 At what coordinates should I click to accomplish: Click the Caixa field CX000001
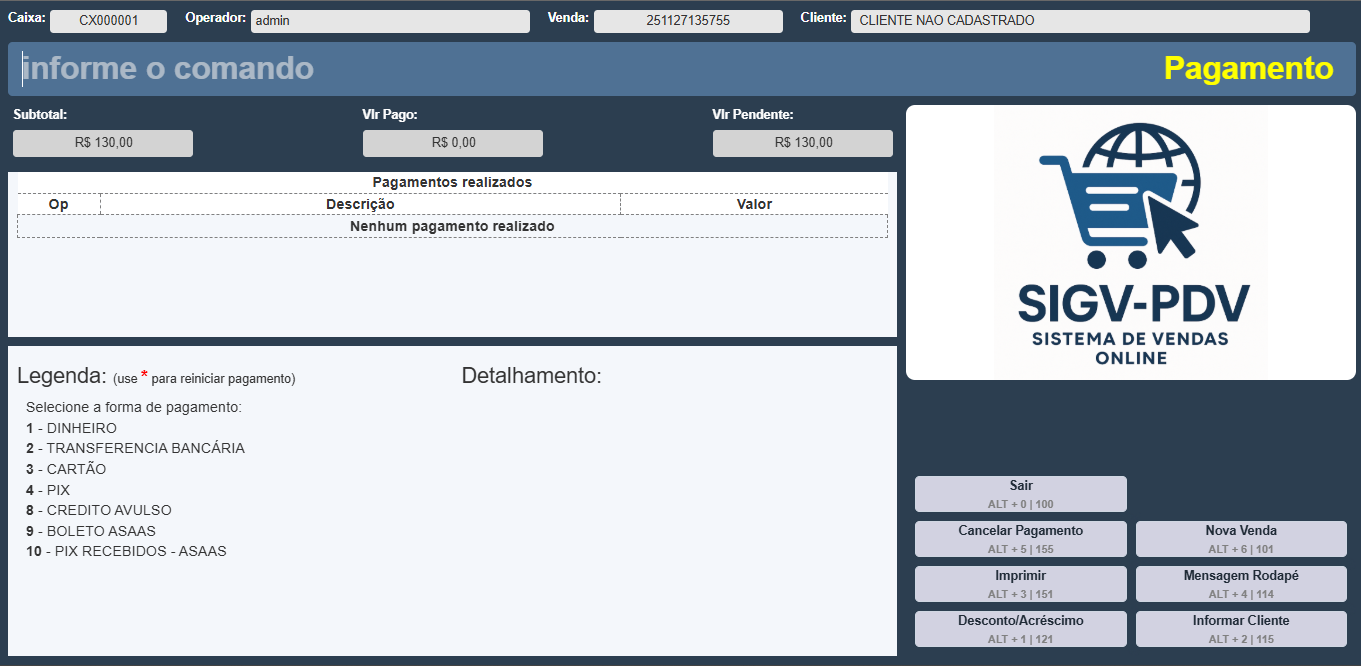[108, 21]
